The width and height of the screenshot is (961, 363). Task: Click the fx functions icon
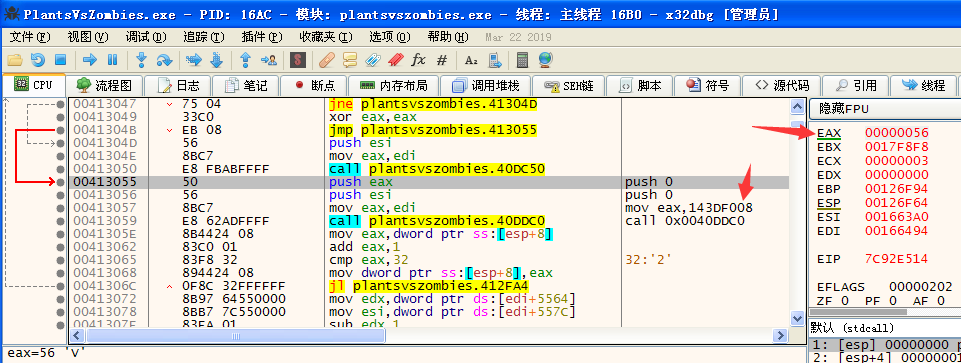click(418, 59)
